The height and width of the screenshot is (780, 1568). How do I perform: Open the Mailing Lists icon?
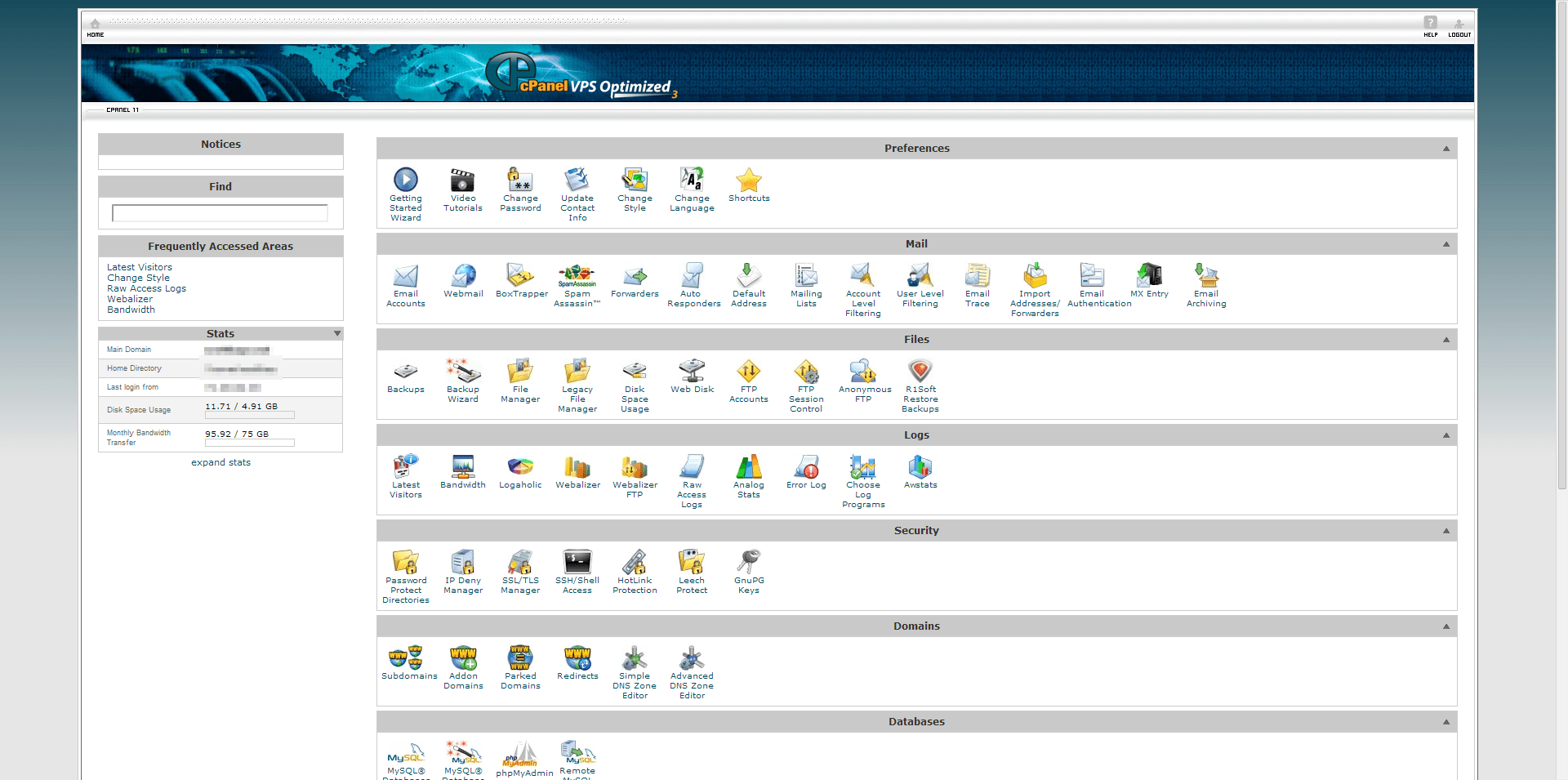click(x=806, y=275)
